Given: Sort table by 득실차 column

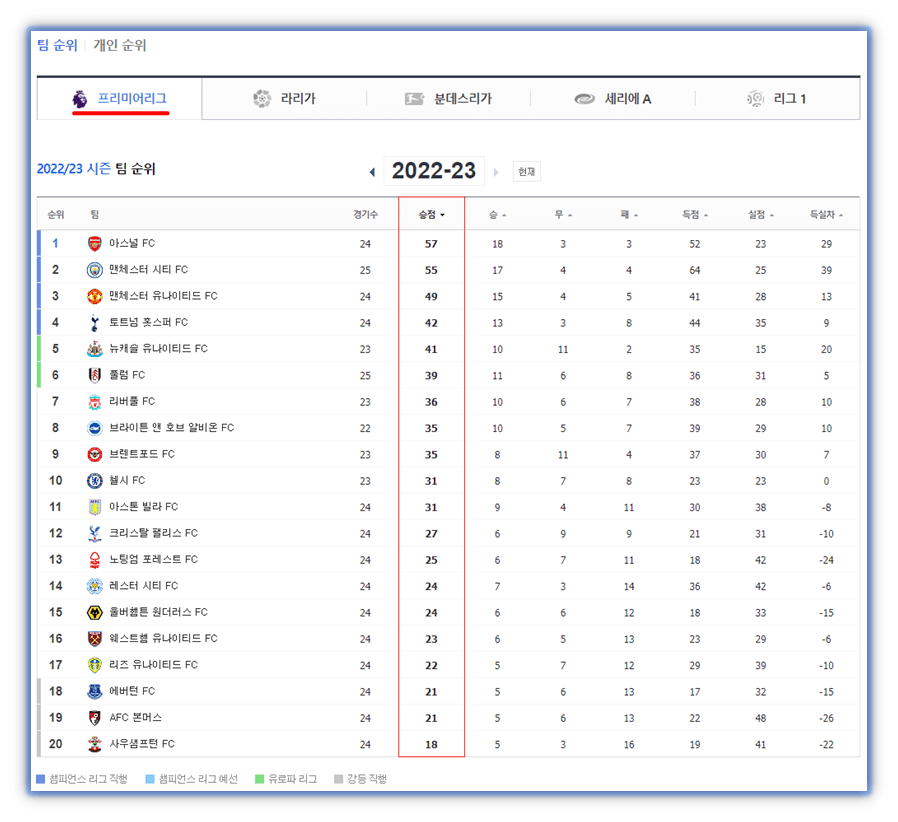Looking at the screenshot, I should click(x=826, y=215).
